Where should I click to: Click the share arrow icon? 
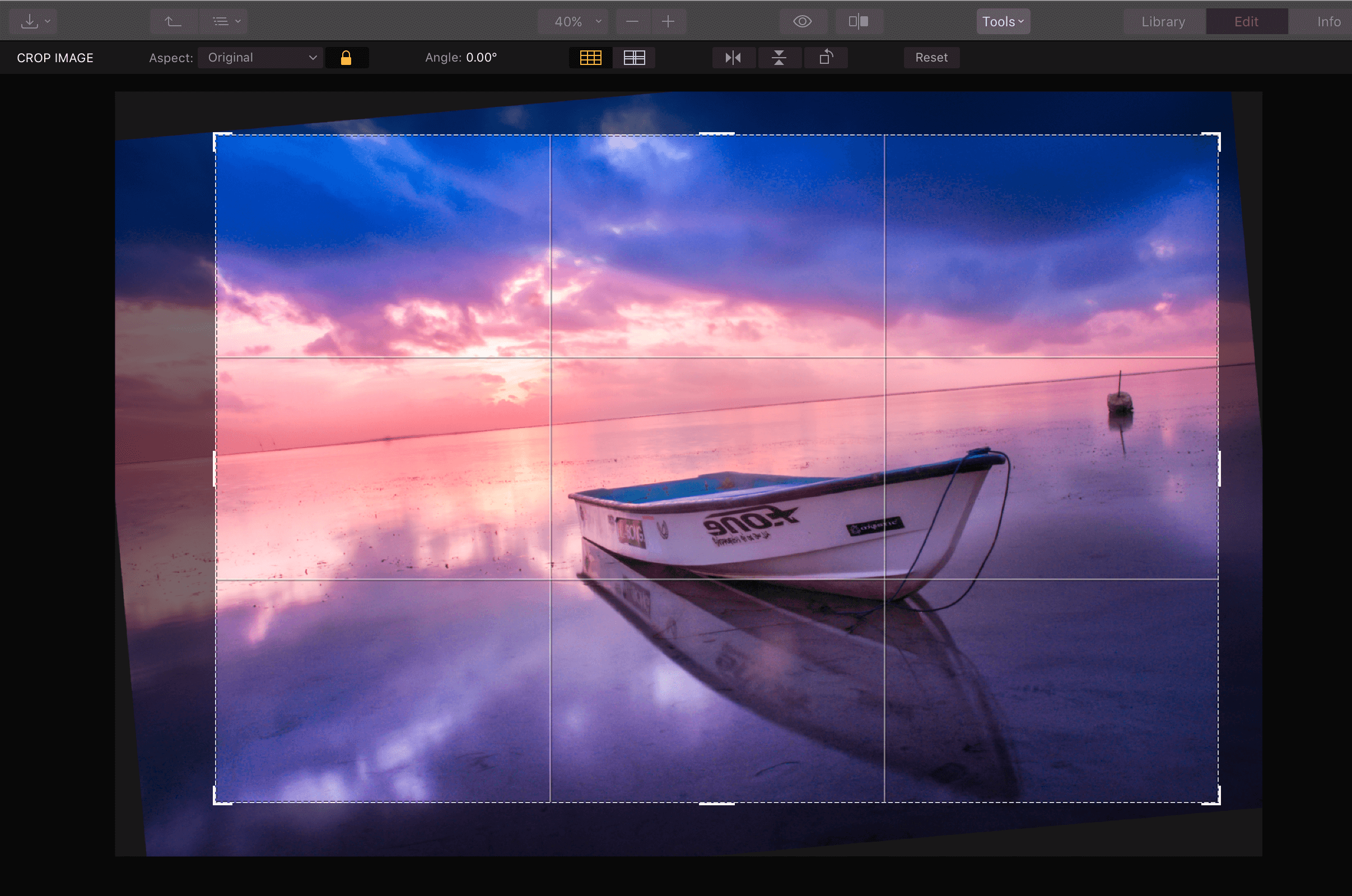[173, 22]
